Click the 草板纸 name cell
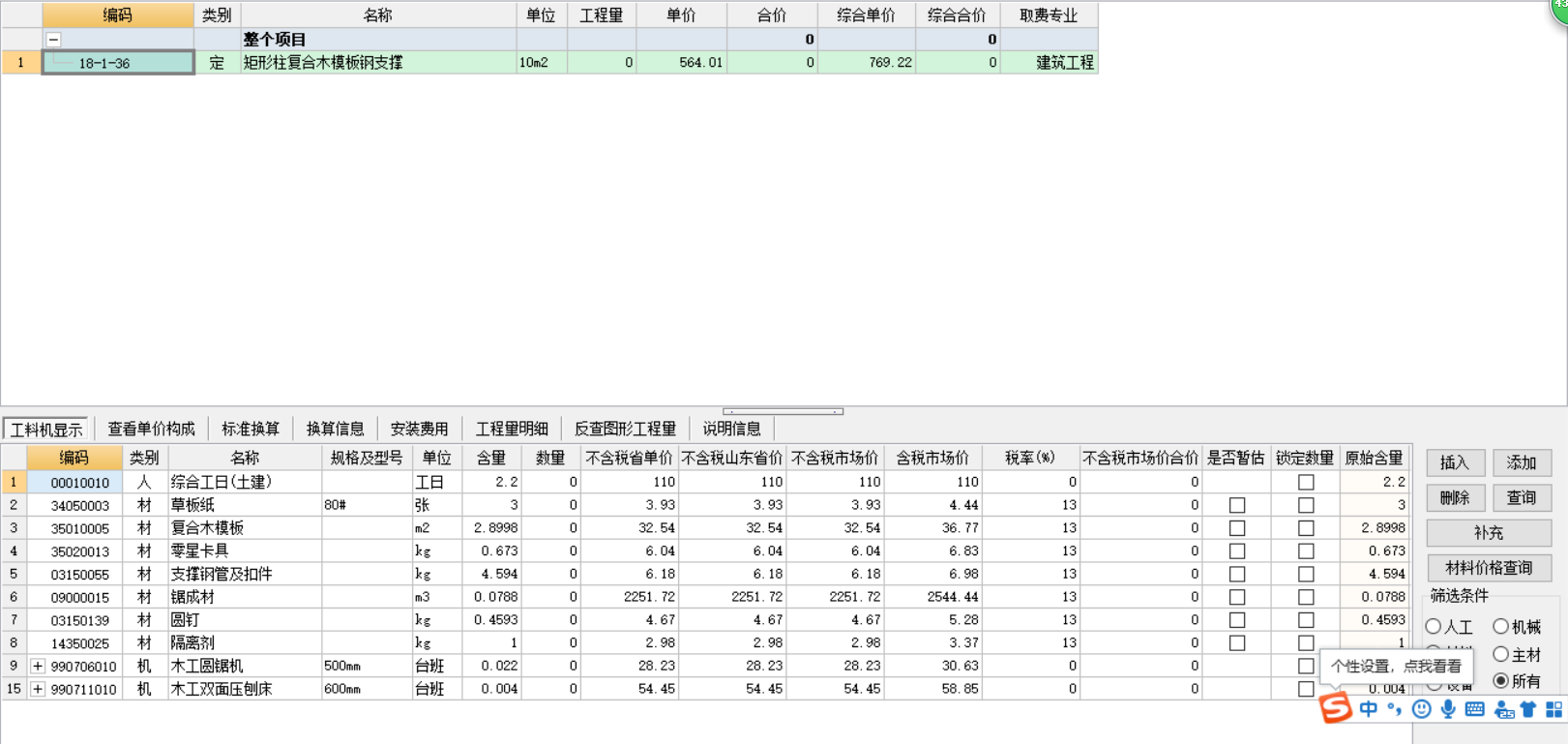1568x744 pixels. click(x=246, y=505)
